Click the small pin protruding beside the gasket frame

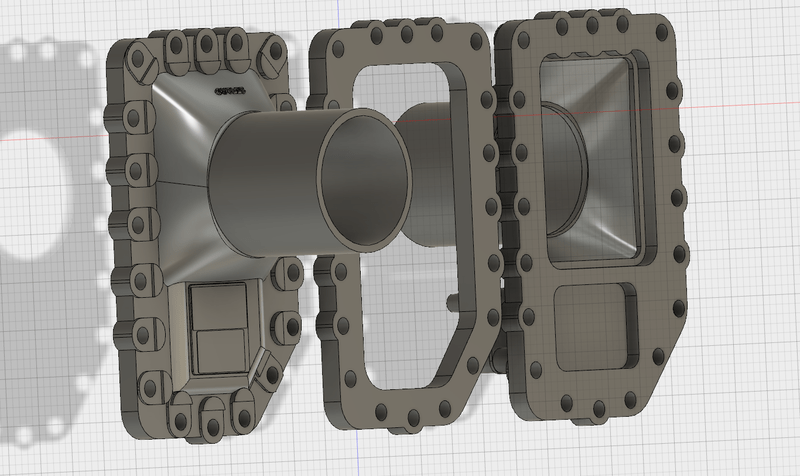(x=451, y=299)
